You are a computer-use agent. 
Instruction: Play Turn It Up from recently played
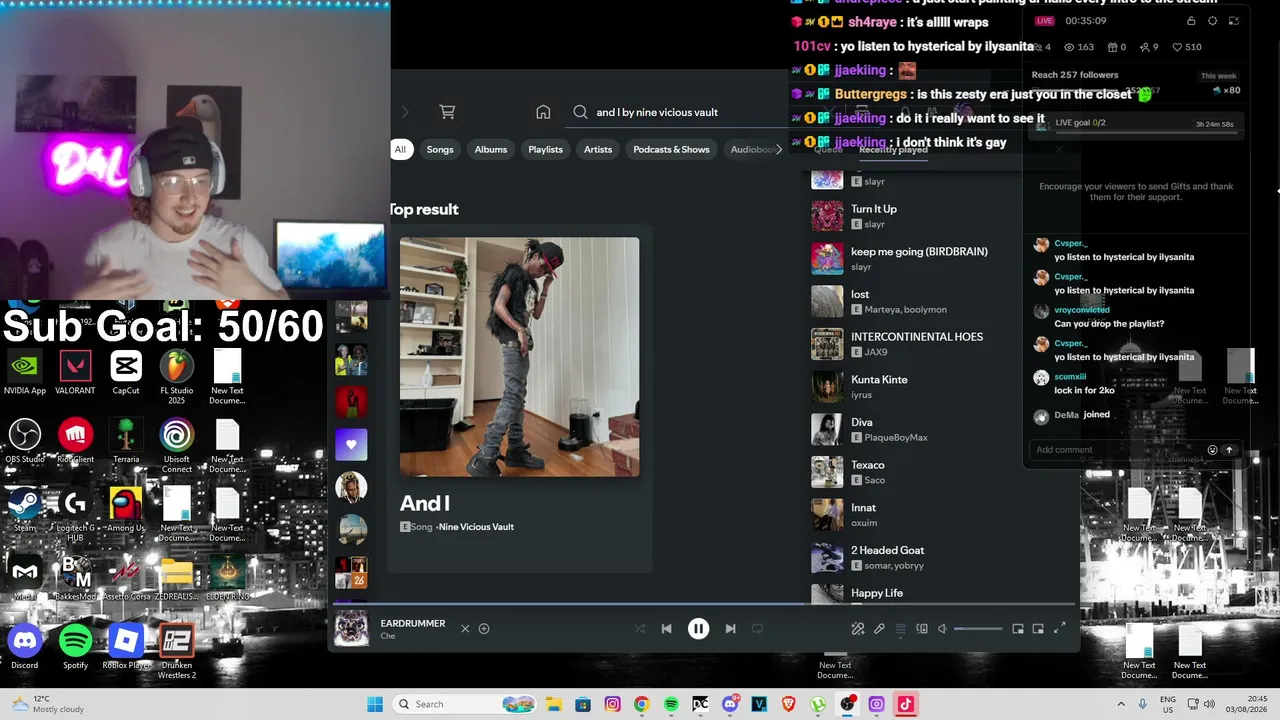(x=873, y=209)
